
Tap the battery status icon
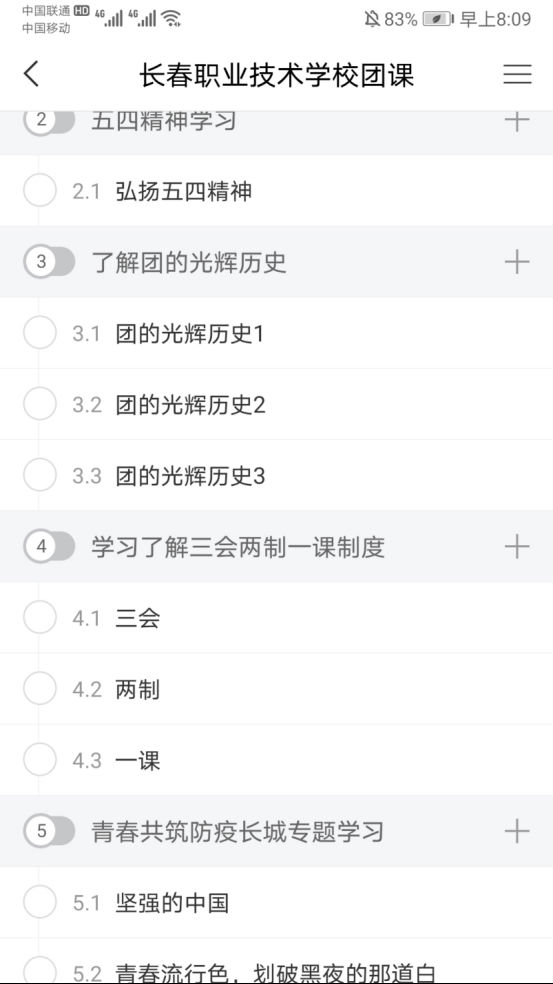pos(438,19)
